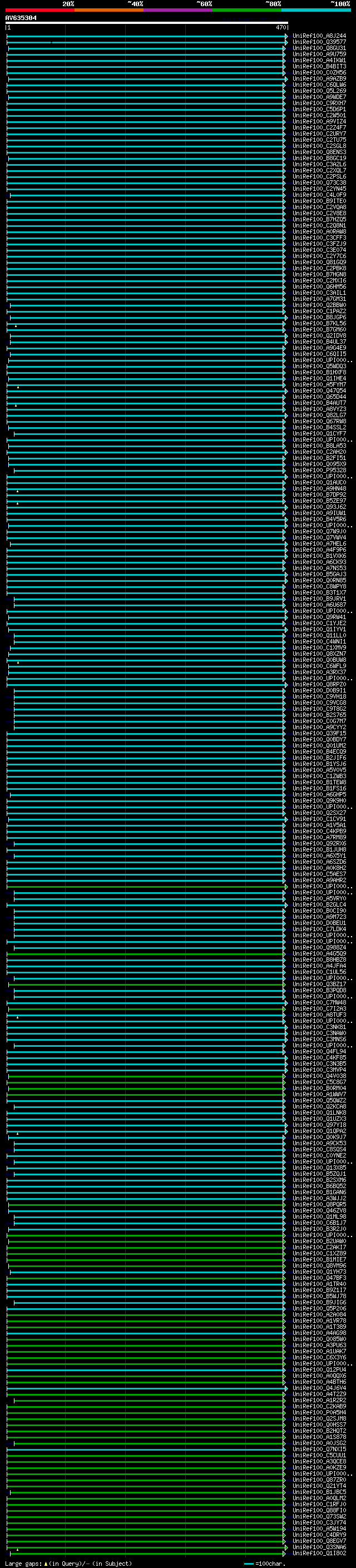Open hit UniRef100_Q39577
The image size is (356, 1568).
[x=319, y=42]
